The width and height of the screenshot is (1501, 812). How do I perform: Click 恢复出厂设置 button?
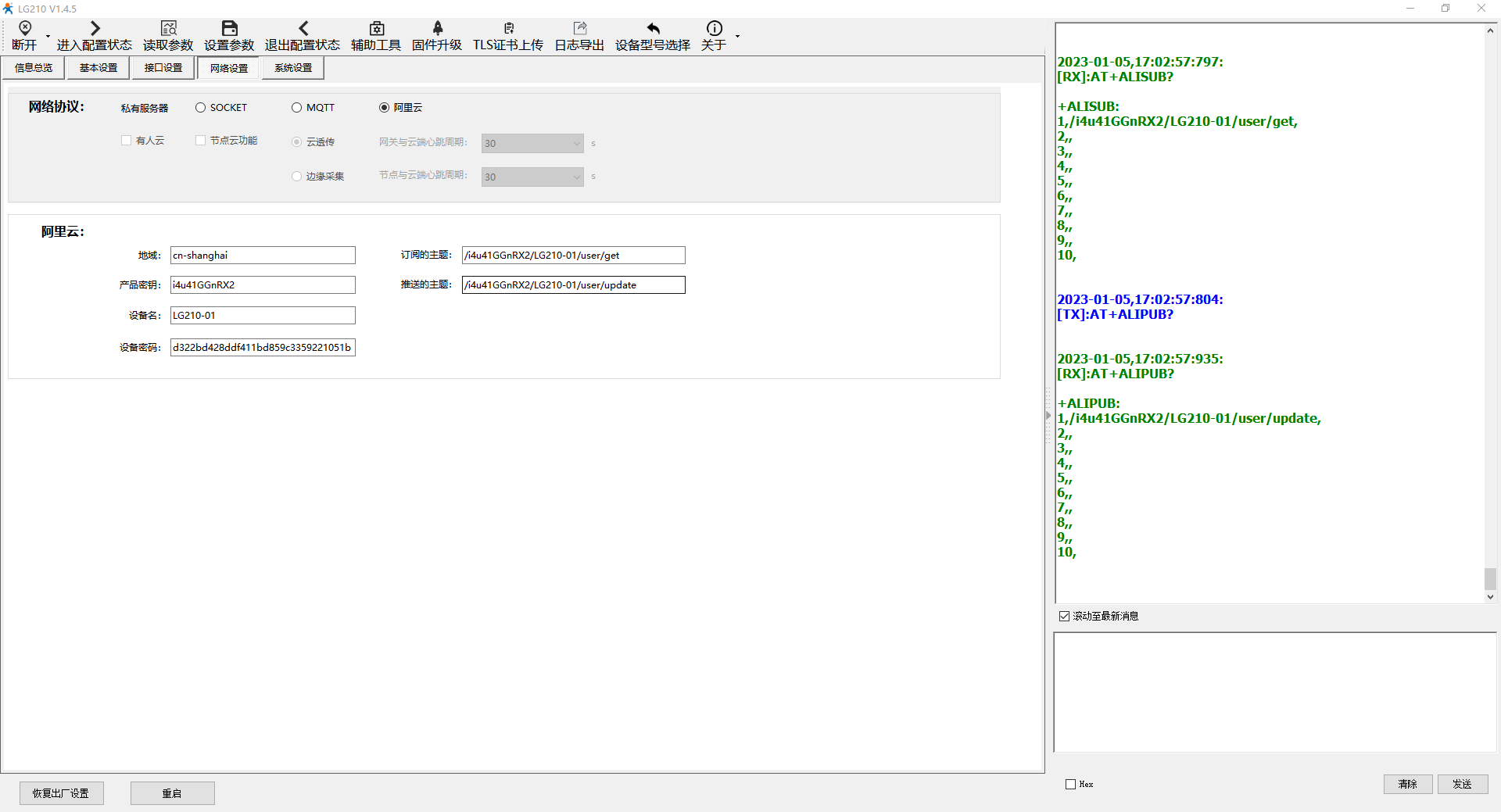(x=61, y=793)
